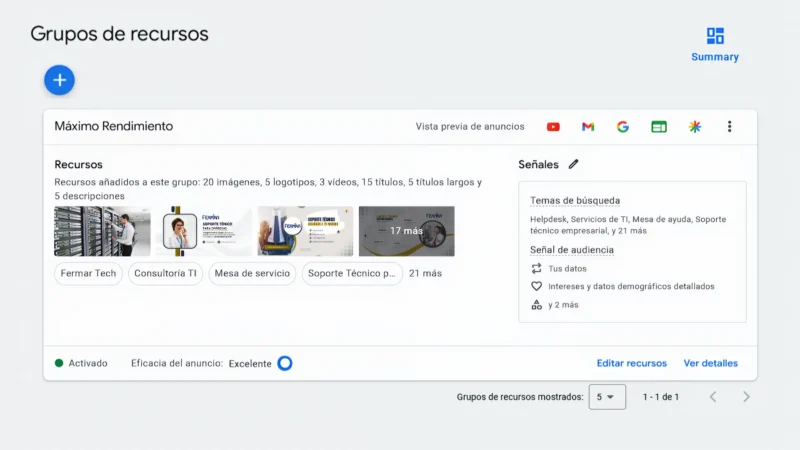
Task: Click Ver detalles link
Action: (x=710, y=363)
